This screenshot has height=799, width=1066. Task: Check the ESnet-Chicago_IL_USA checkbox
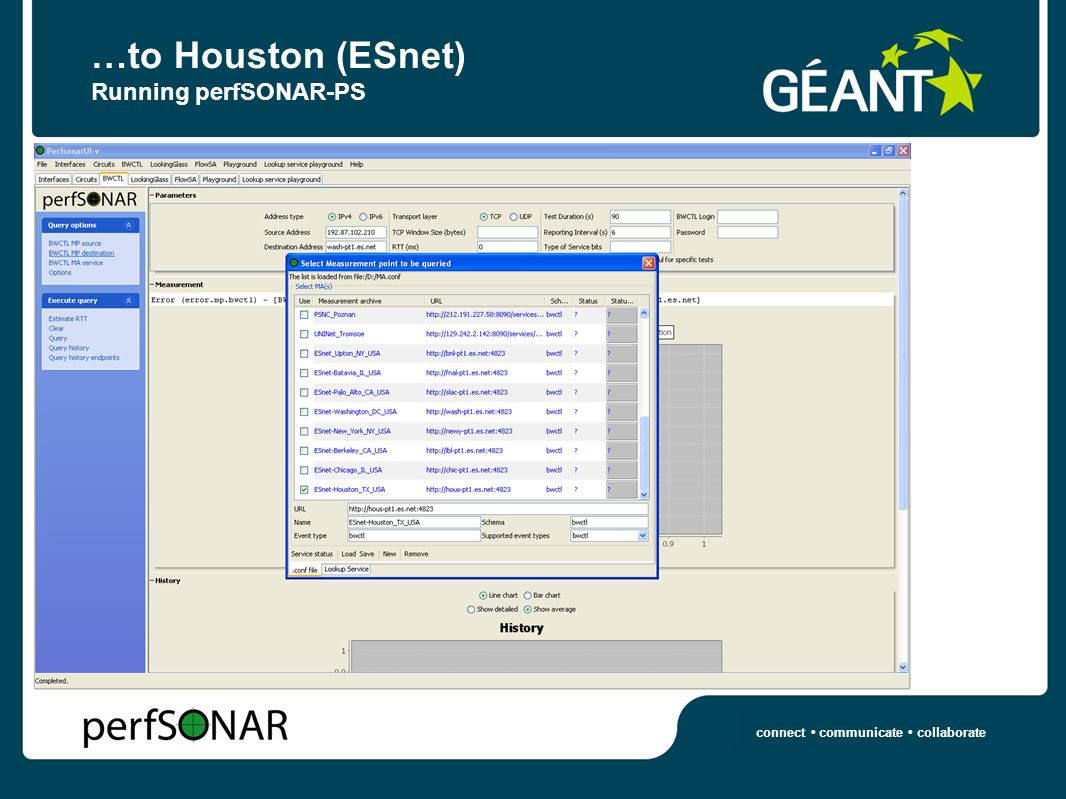tap(304, 470)
